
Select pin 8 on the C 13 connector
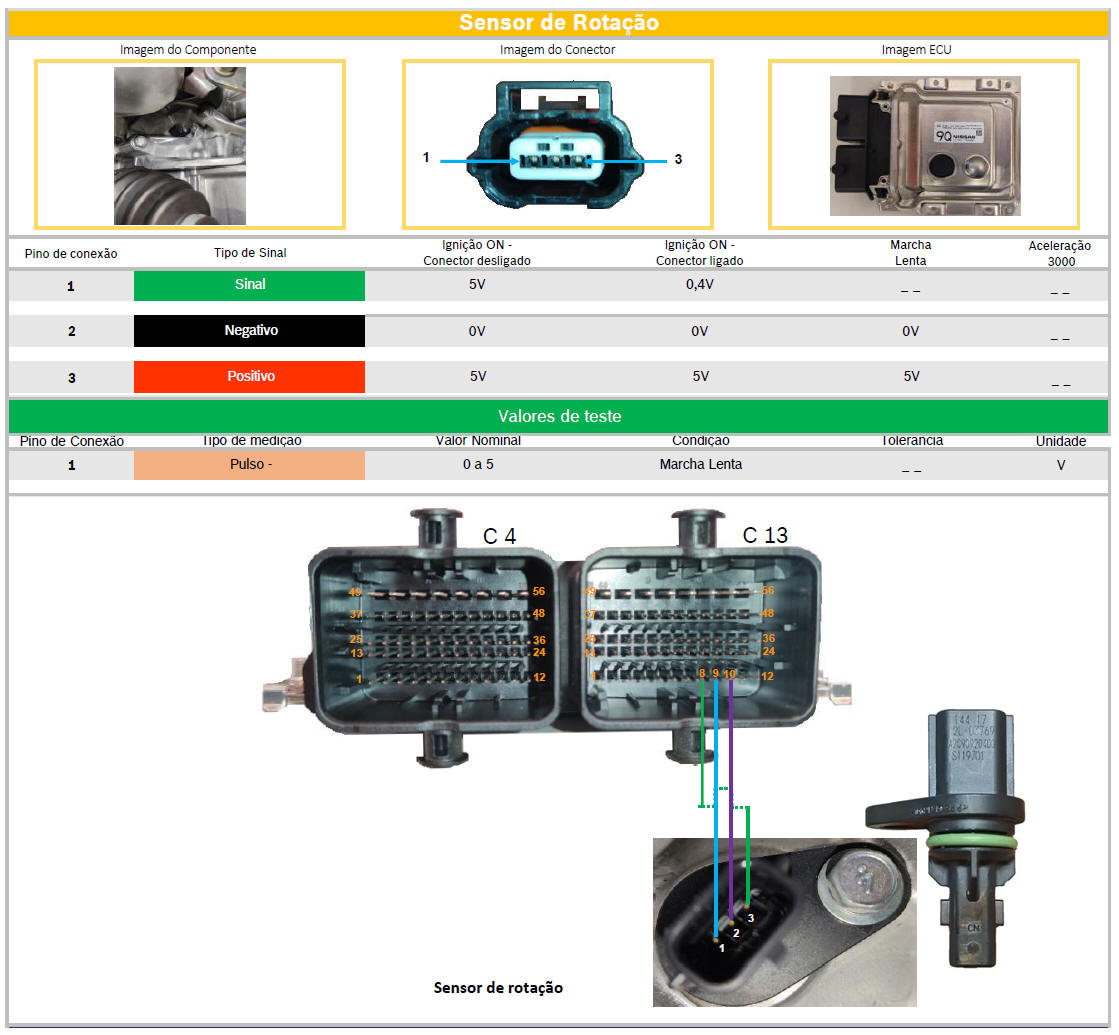pyautogui.click(x=703, y=674)
